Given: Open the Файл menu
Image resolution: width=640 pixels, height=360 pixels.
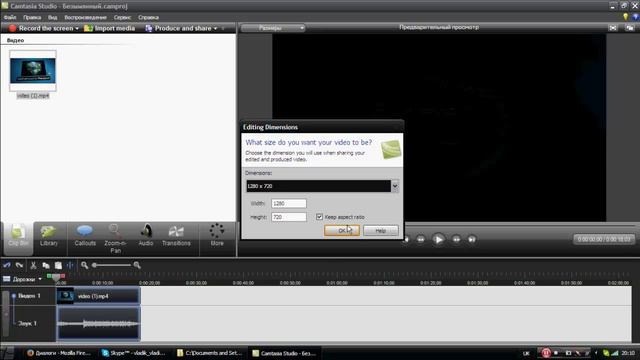Looking at the screenshot, I should pyautogui.click(x=10, y=17).
